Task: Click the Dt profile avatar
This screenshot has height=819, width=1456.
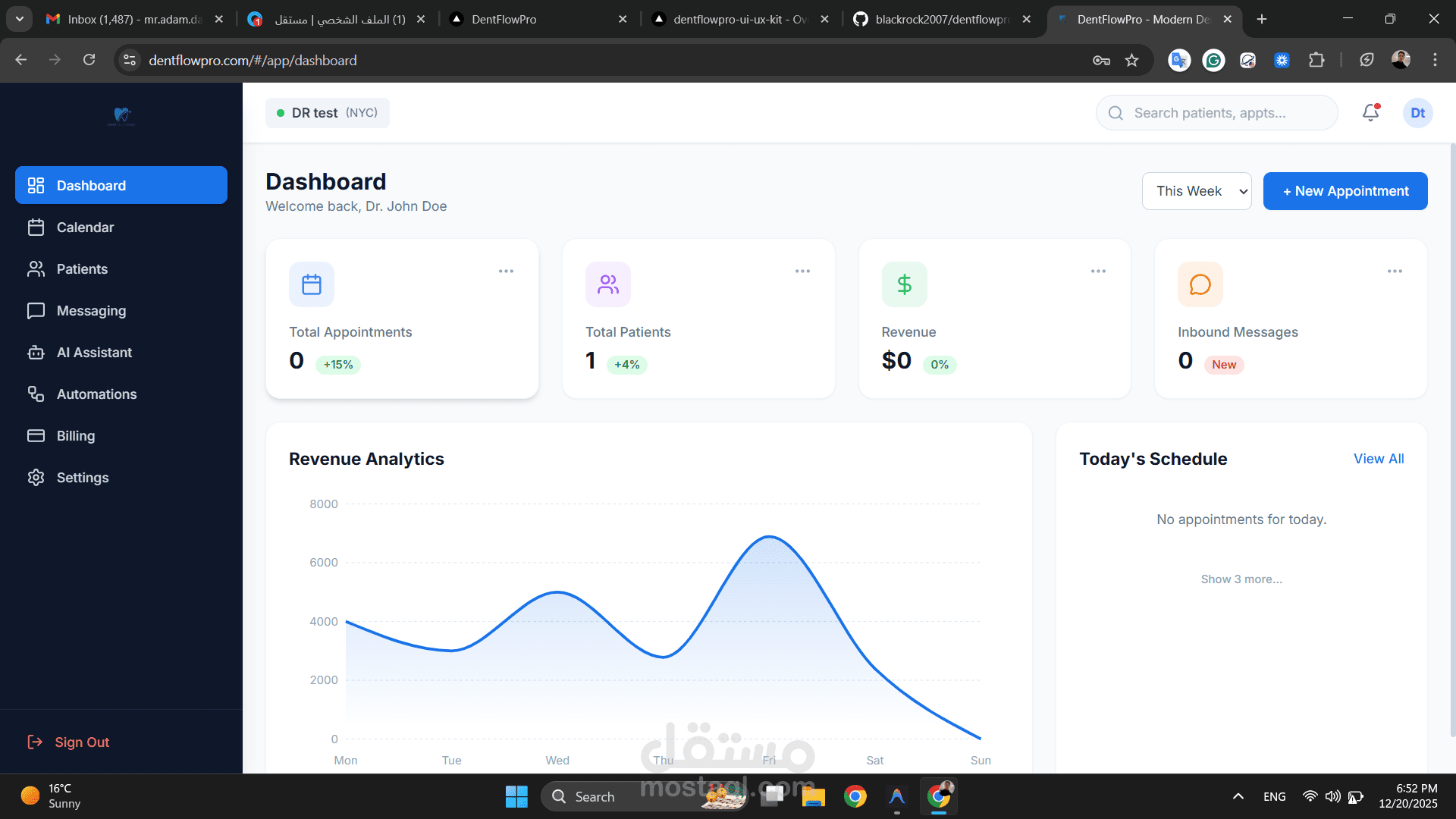Action: click(x=1417, y=112)
